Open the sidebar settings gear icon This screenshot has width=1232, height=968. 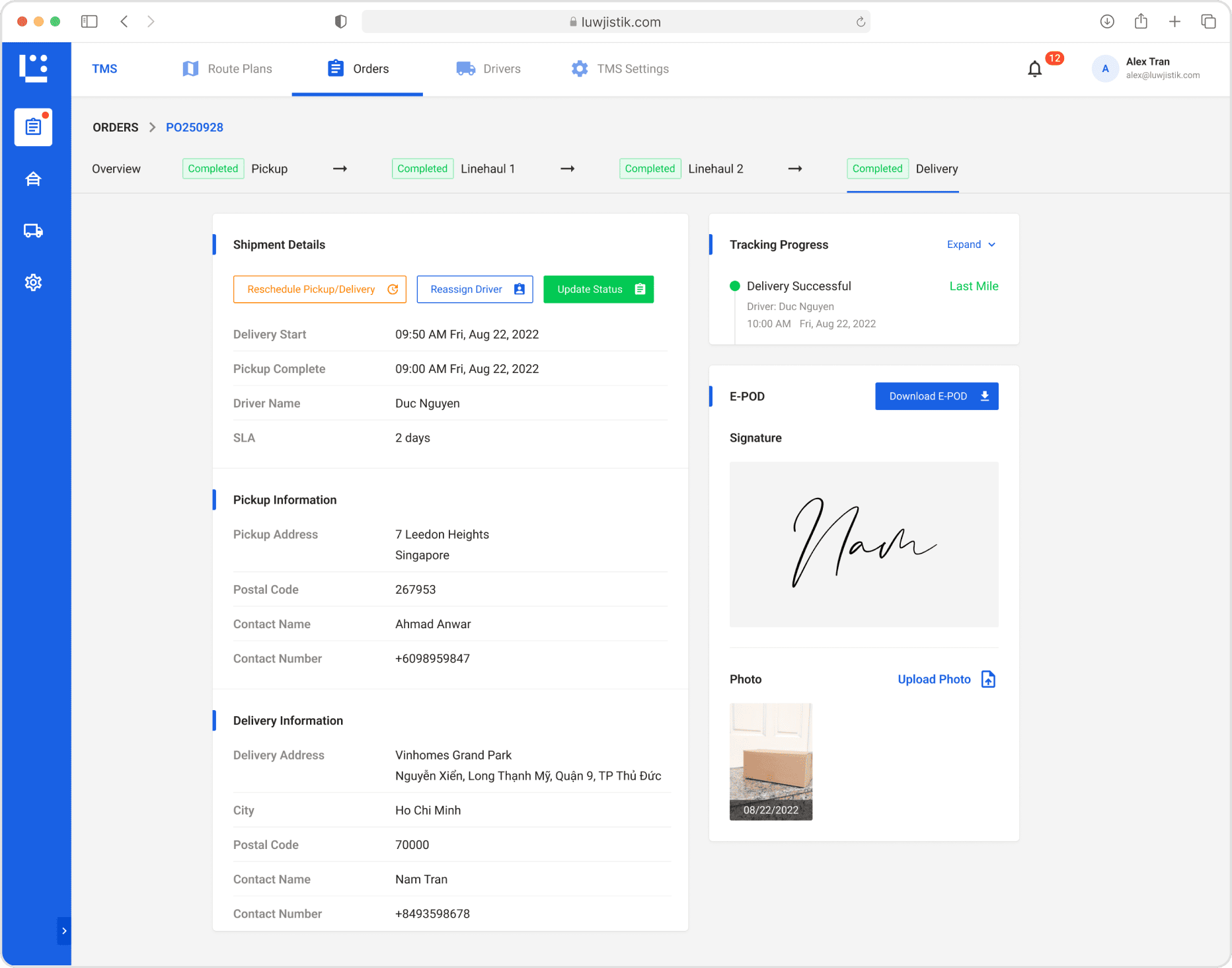click(x=33, y=282)
